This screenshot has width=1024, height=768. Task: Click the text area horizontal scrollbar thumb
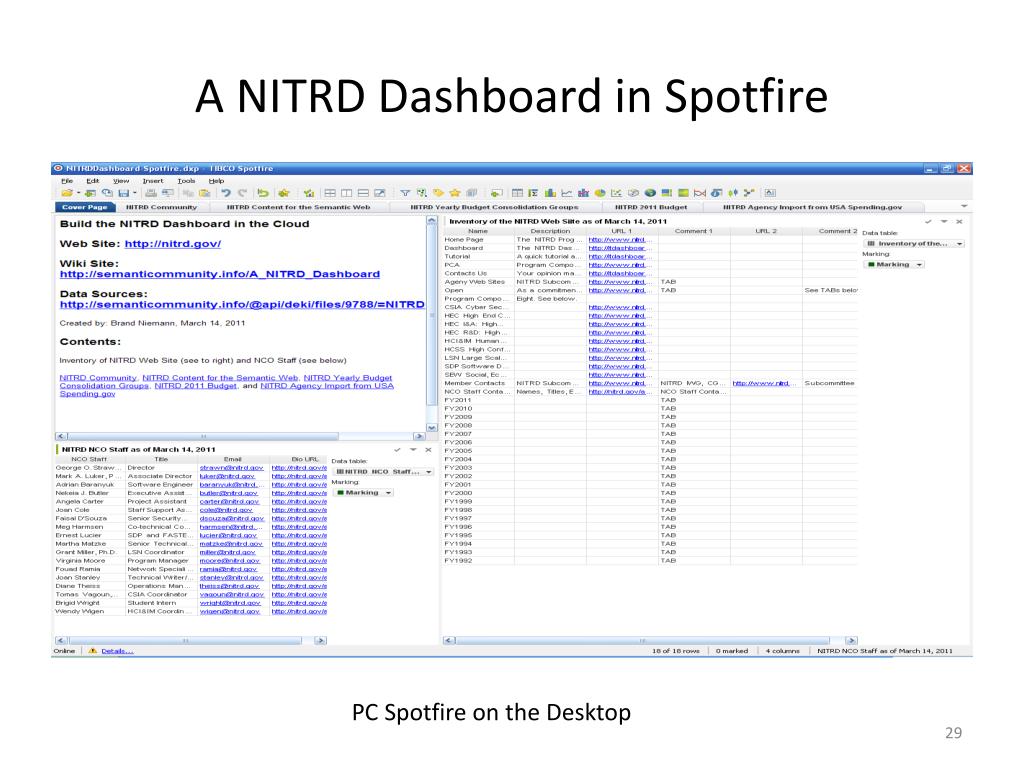click(203, 436)
